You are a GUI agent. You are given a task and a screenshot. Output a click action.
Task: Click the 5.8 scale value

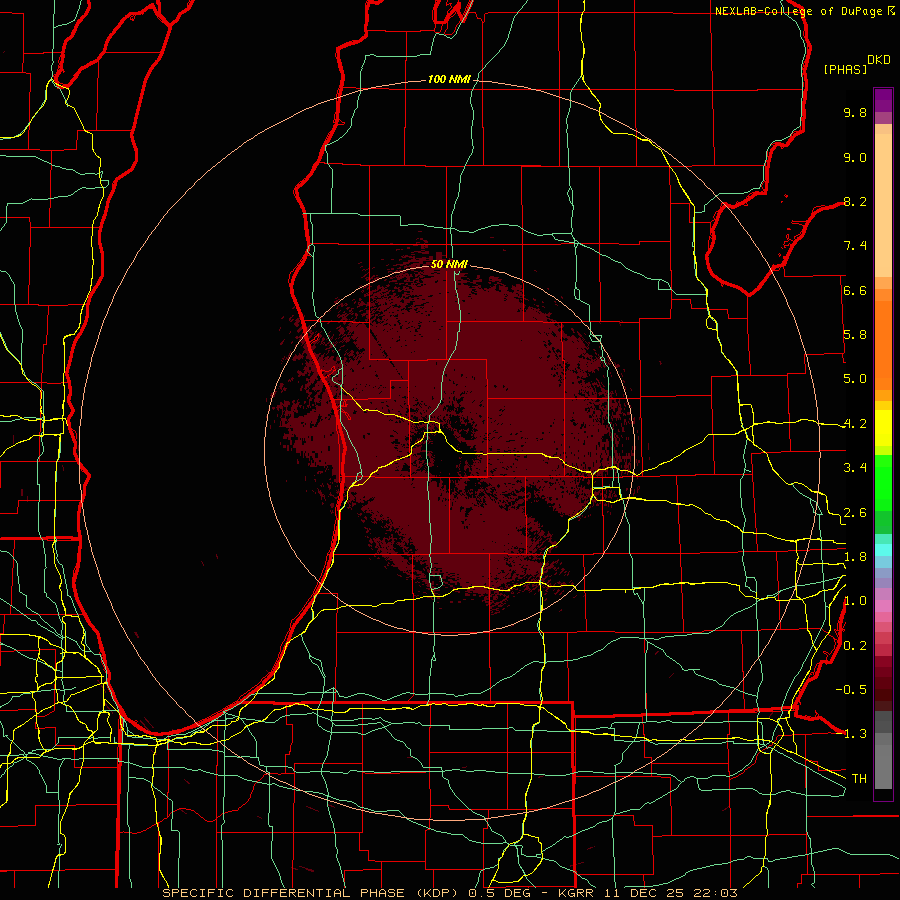point(855,335)
